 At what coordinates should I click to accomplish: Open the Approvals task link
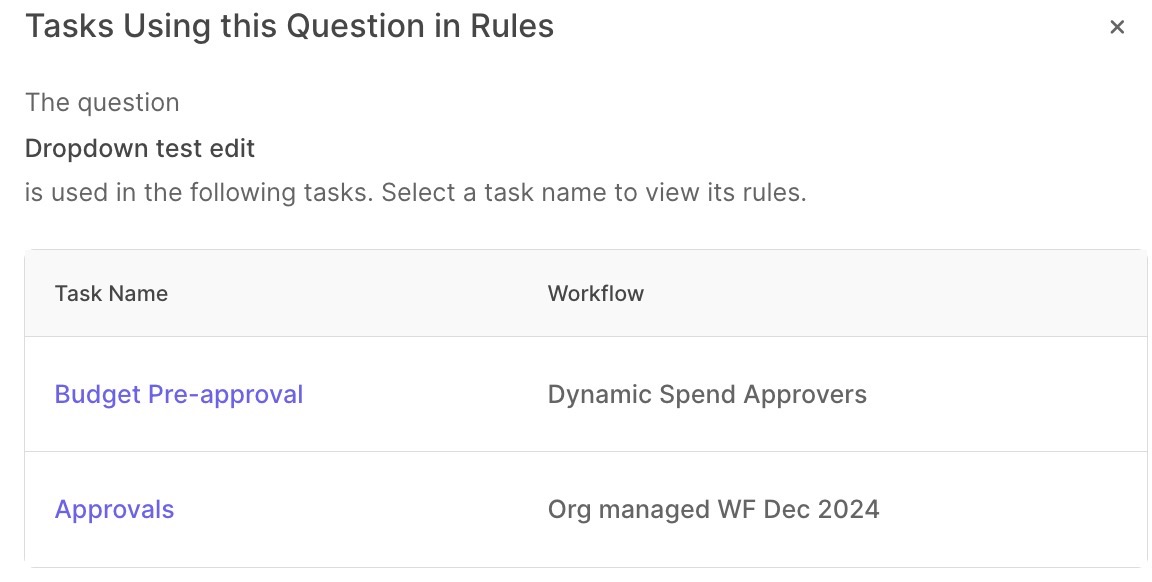(114, 509)
